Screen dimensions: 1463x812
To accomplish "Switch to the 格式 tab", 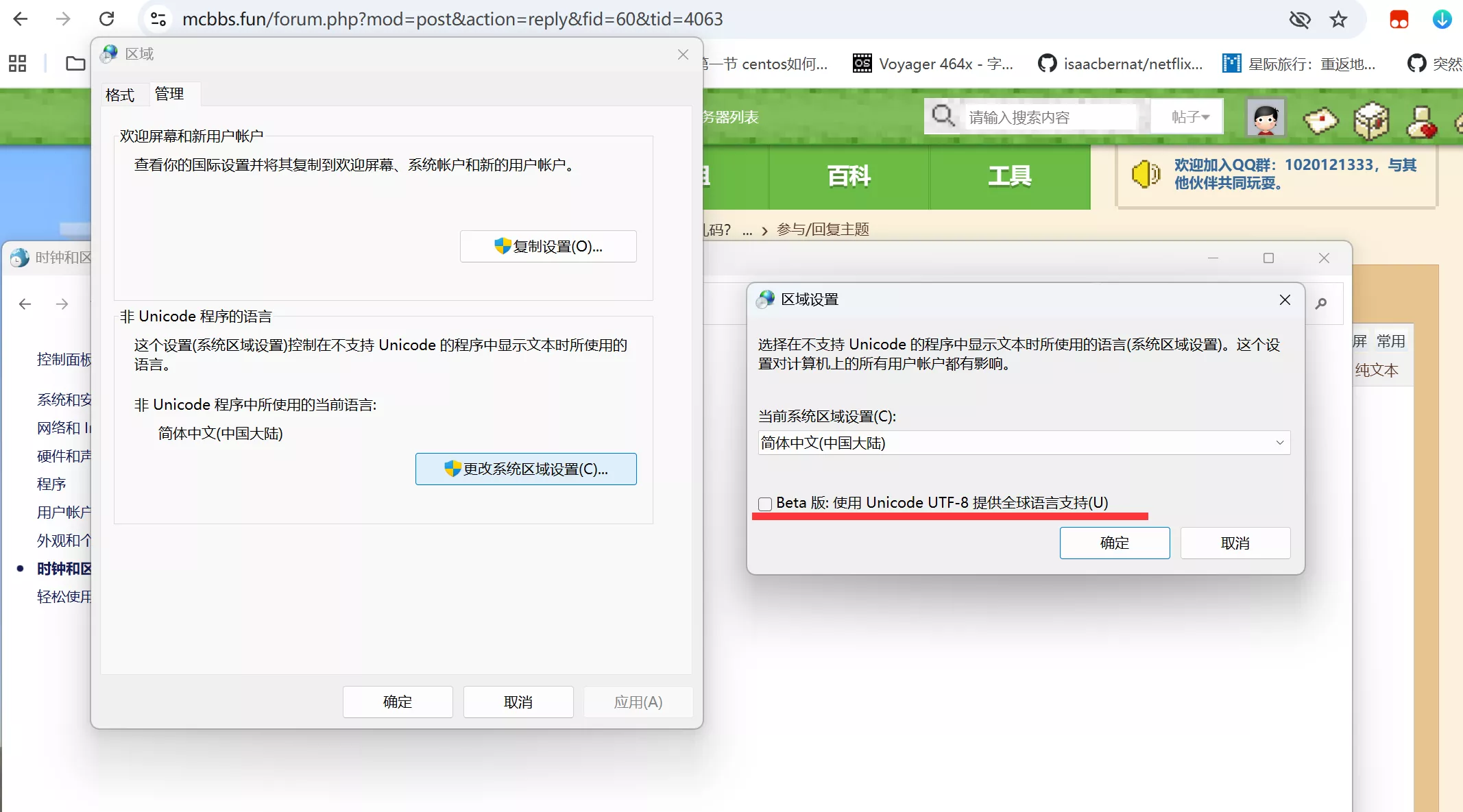I will pos(121,95).
